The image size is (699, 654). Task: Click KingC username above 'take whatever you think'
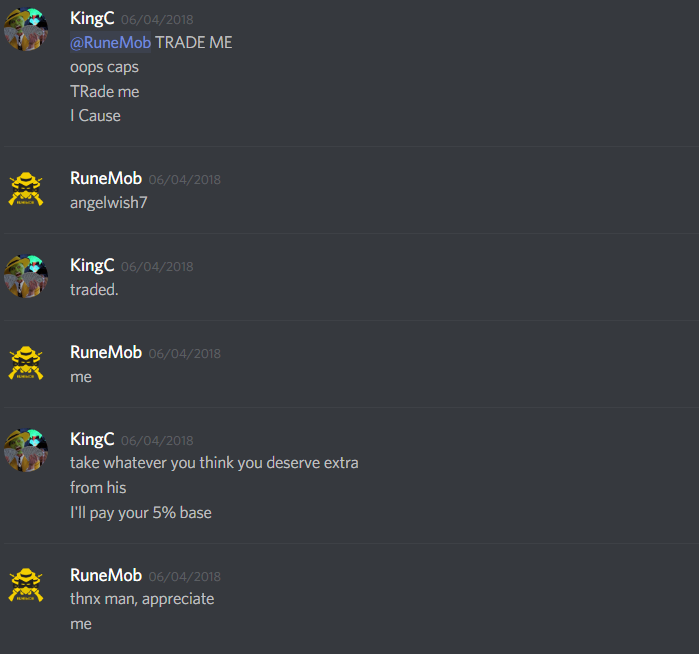pos(92,439)
